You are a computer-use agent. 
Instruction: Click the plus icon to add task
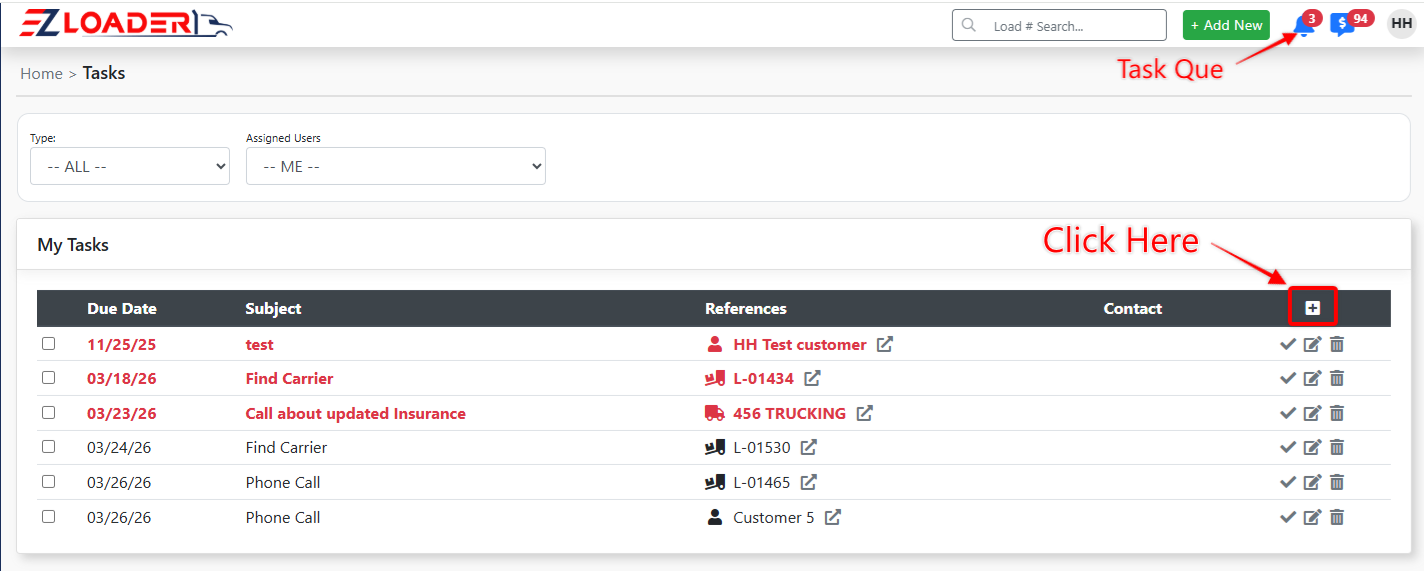[x=1312, y=308]
